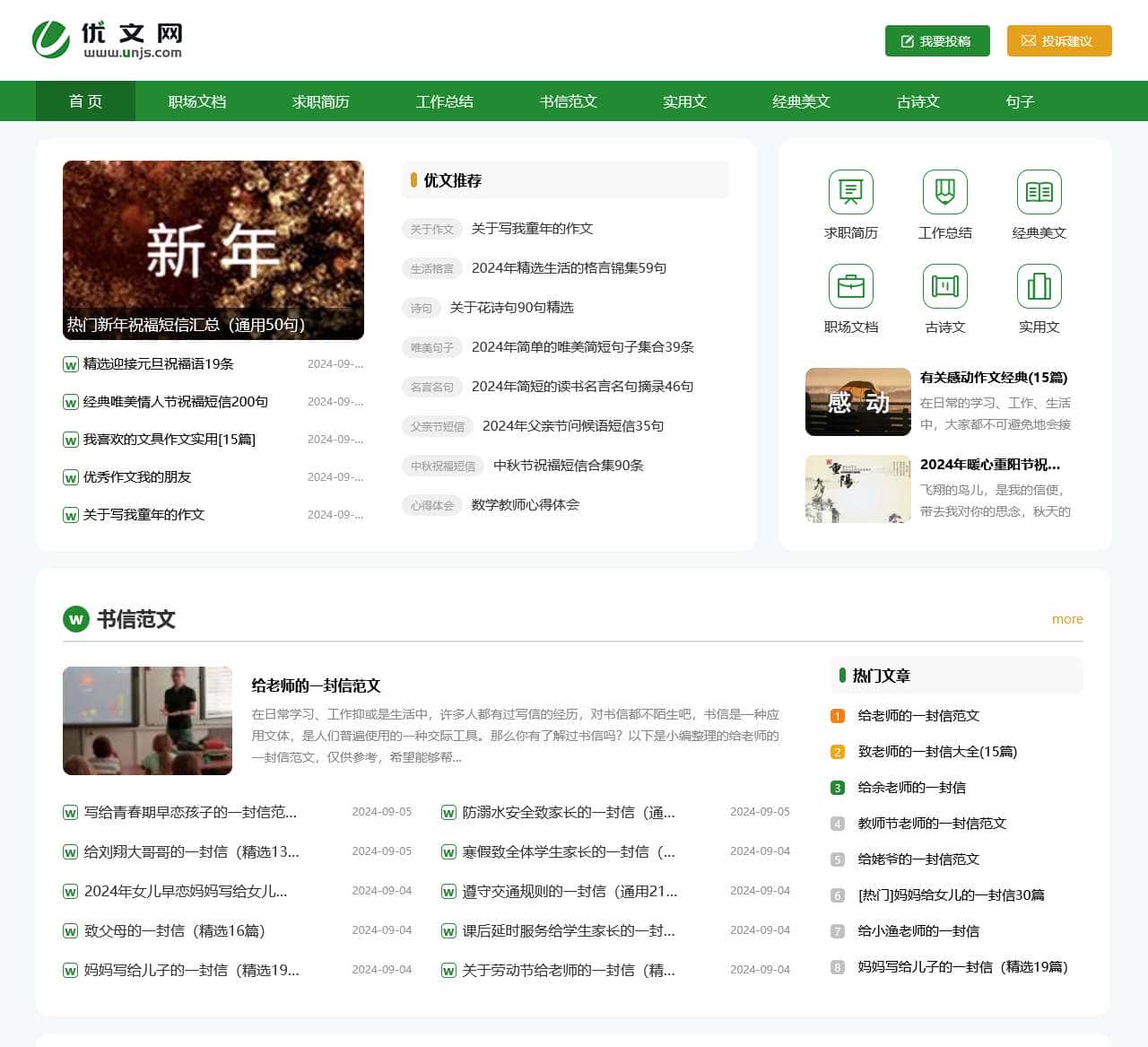The width and height of the screenshot is (1148, 1047).
Task: Click the 我要投稿 submission button
Action: point(936,40)
